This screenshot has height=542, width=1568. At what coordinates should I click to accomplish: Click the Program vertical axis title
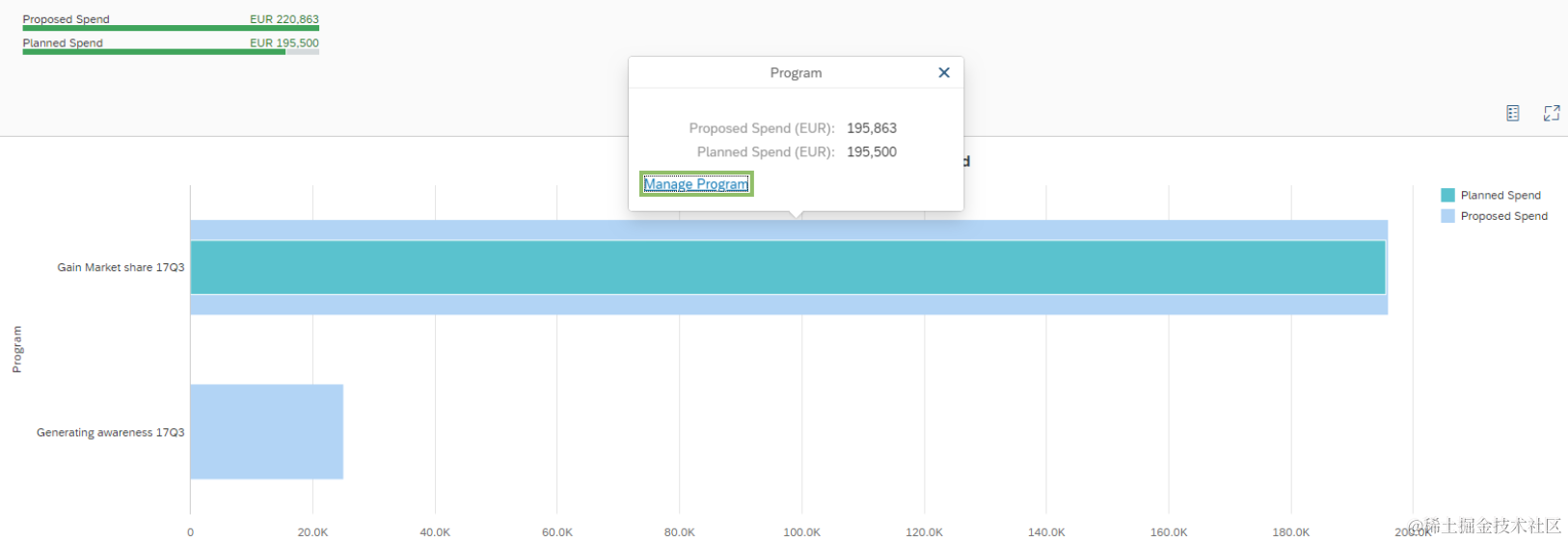coord(16,349)
